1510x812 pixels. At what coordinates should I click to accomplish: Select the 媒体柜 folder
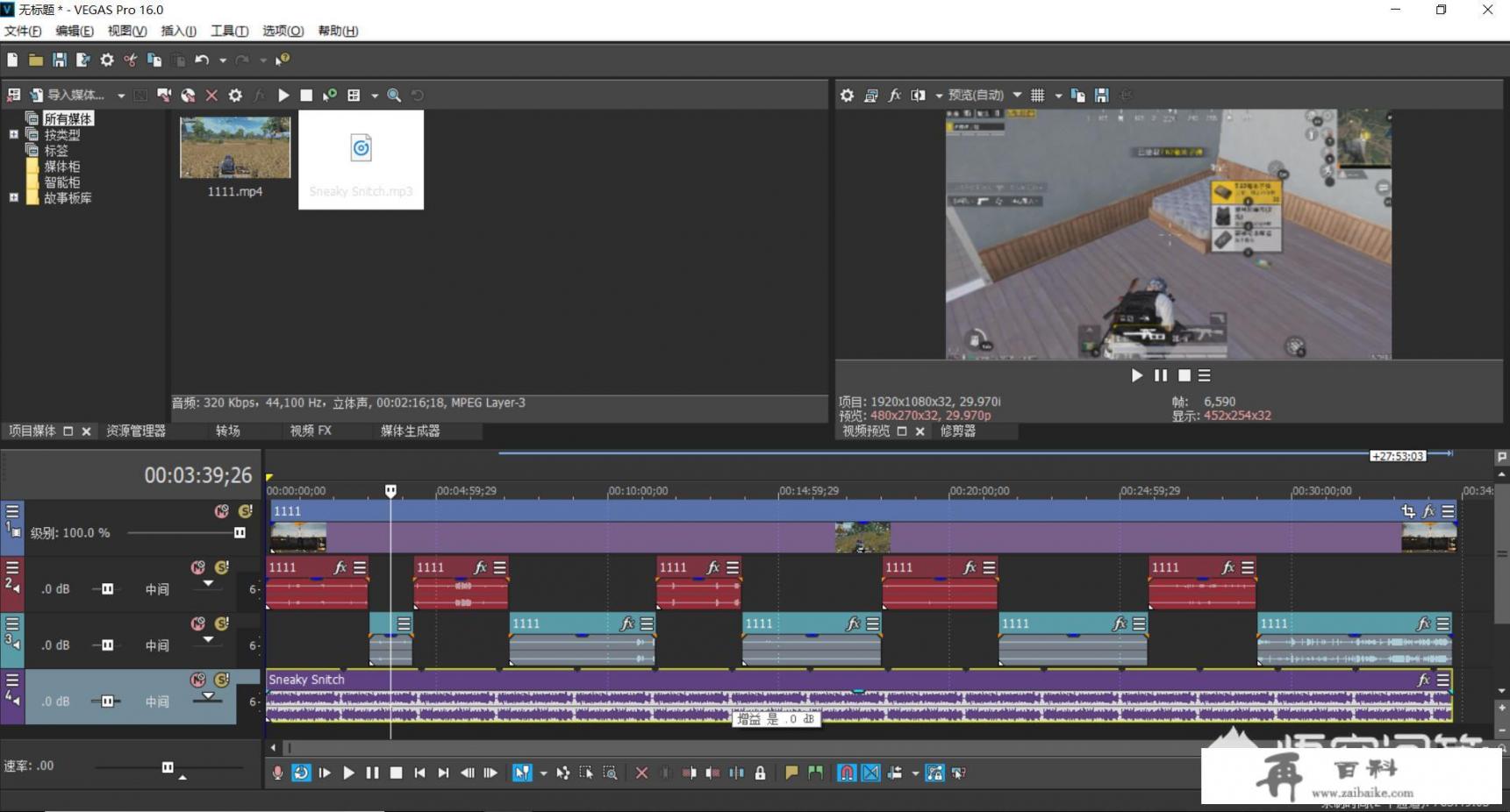pos(62,166)
